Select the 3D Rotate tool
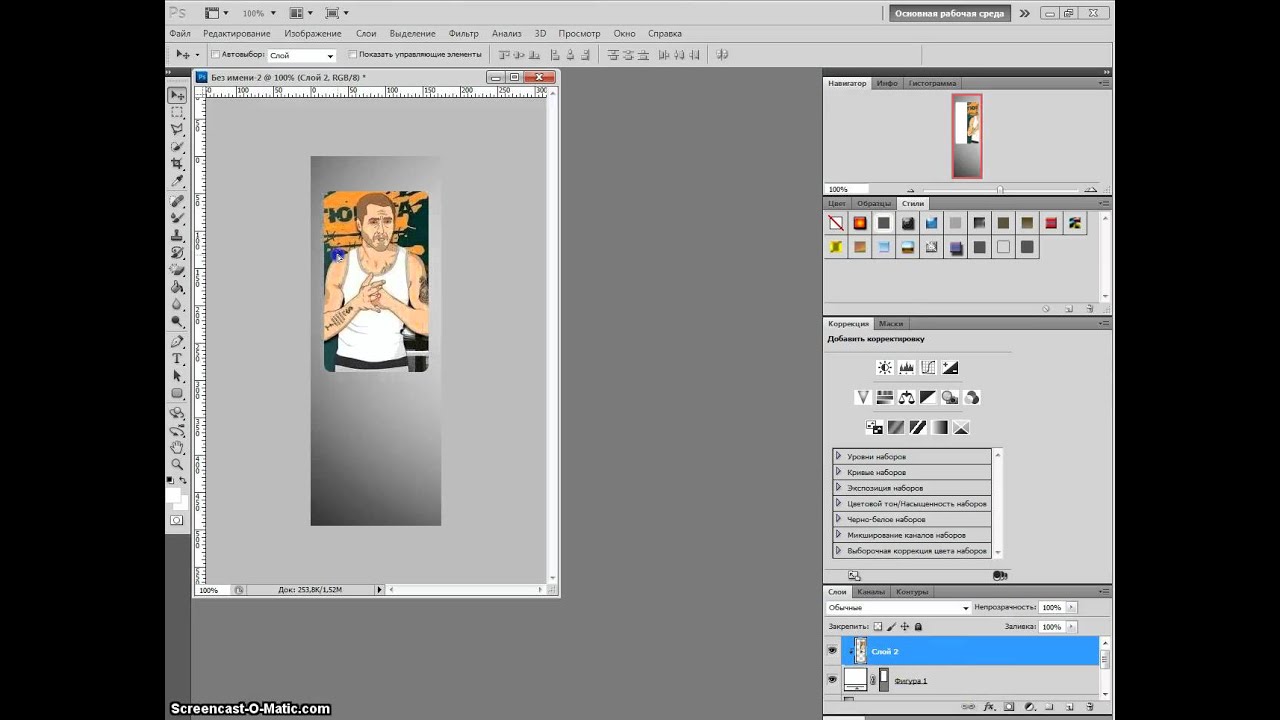The height and width of the screenshot is (720, 1280). [177, 412]
